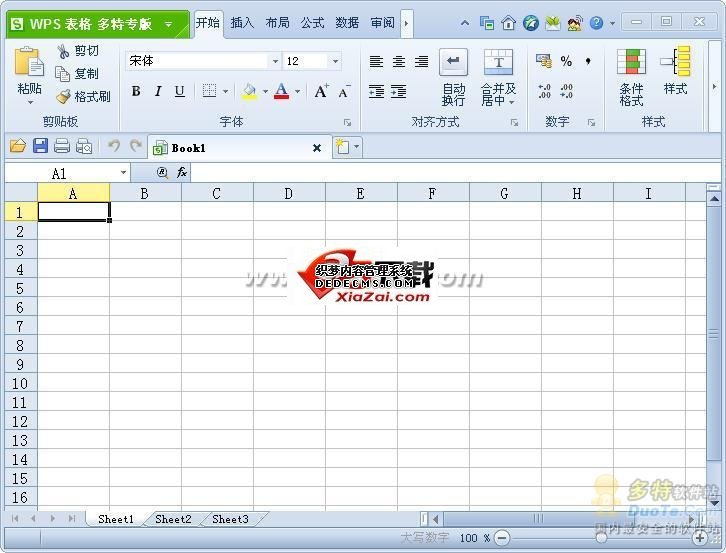726x553 pixels.
Task: Click the zoom slider handle
Action: (x=601, y=538)
